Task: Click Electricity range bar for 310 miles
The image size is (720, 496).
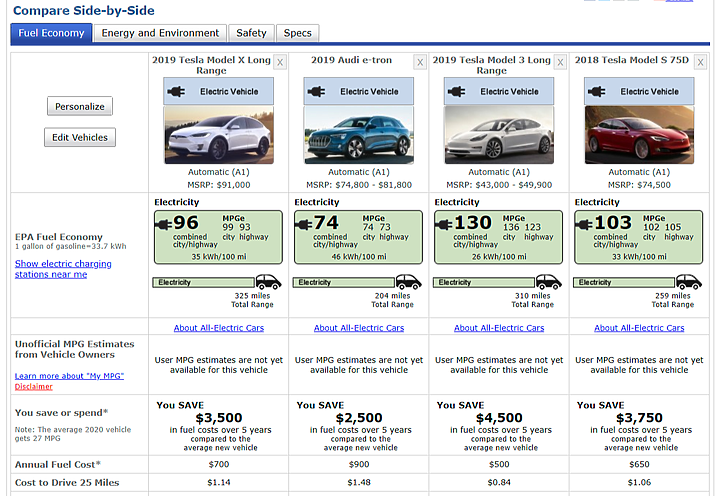Action: pyautogui.click(x=484, y=282)
